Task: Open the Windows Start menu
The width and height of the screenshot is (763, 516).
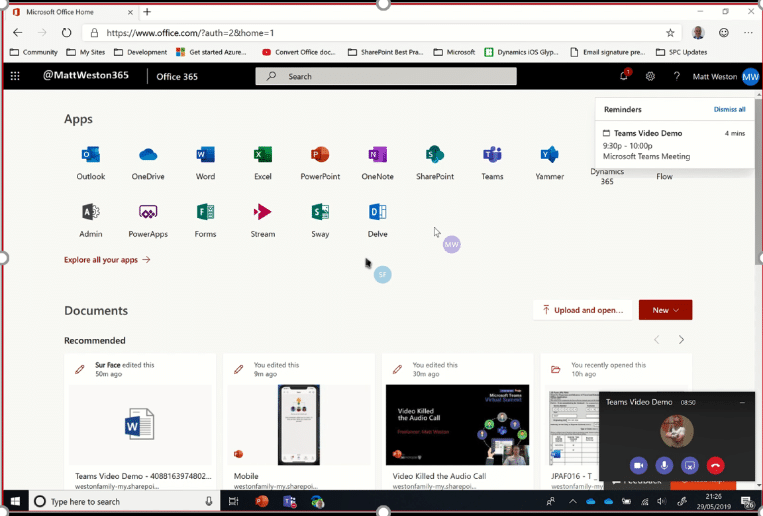Action: pos(15,501)
